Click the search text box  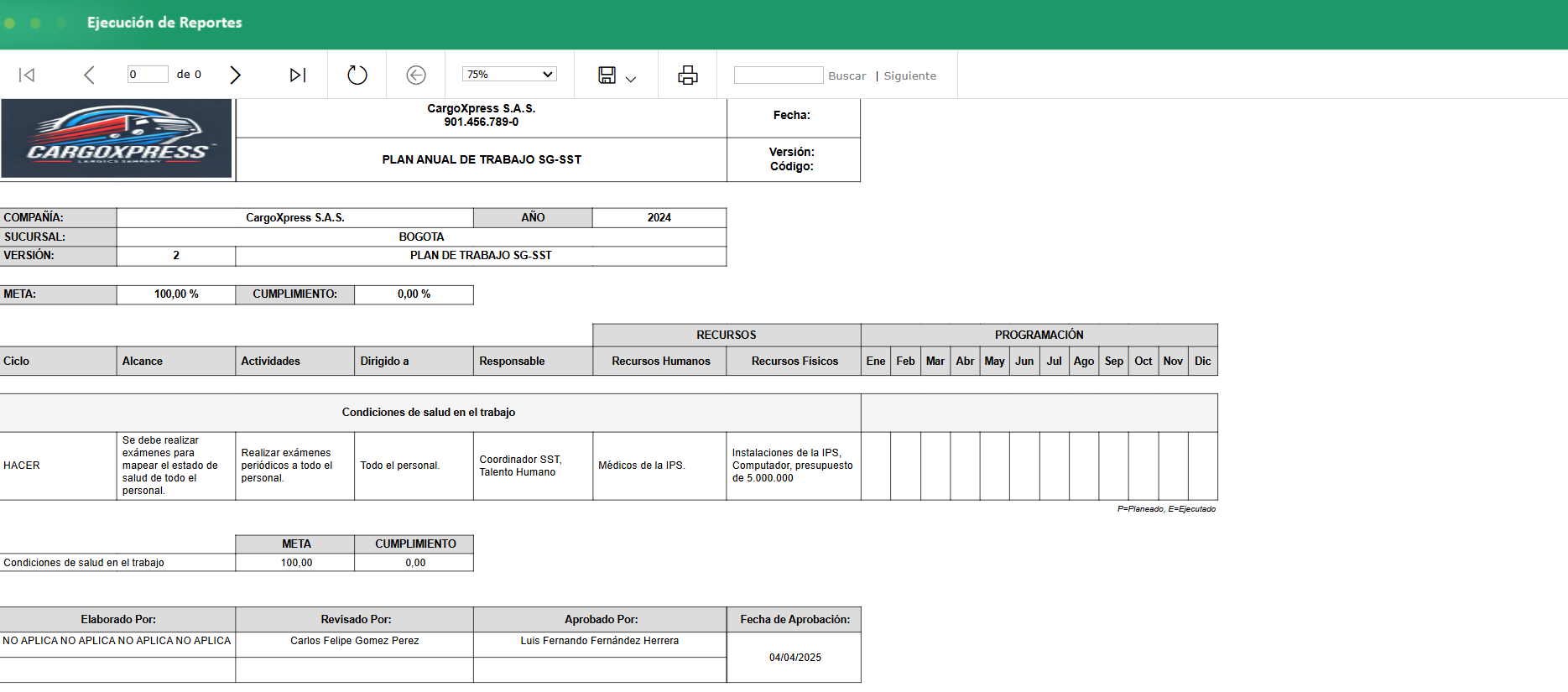778,75
